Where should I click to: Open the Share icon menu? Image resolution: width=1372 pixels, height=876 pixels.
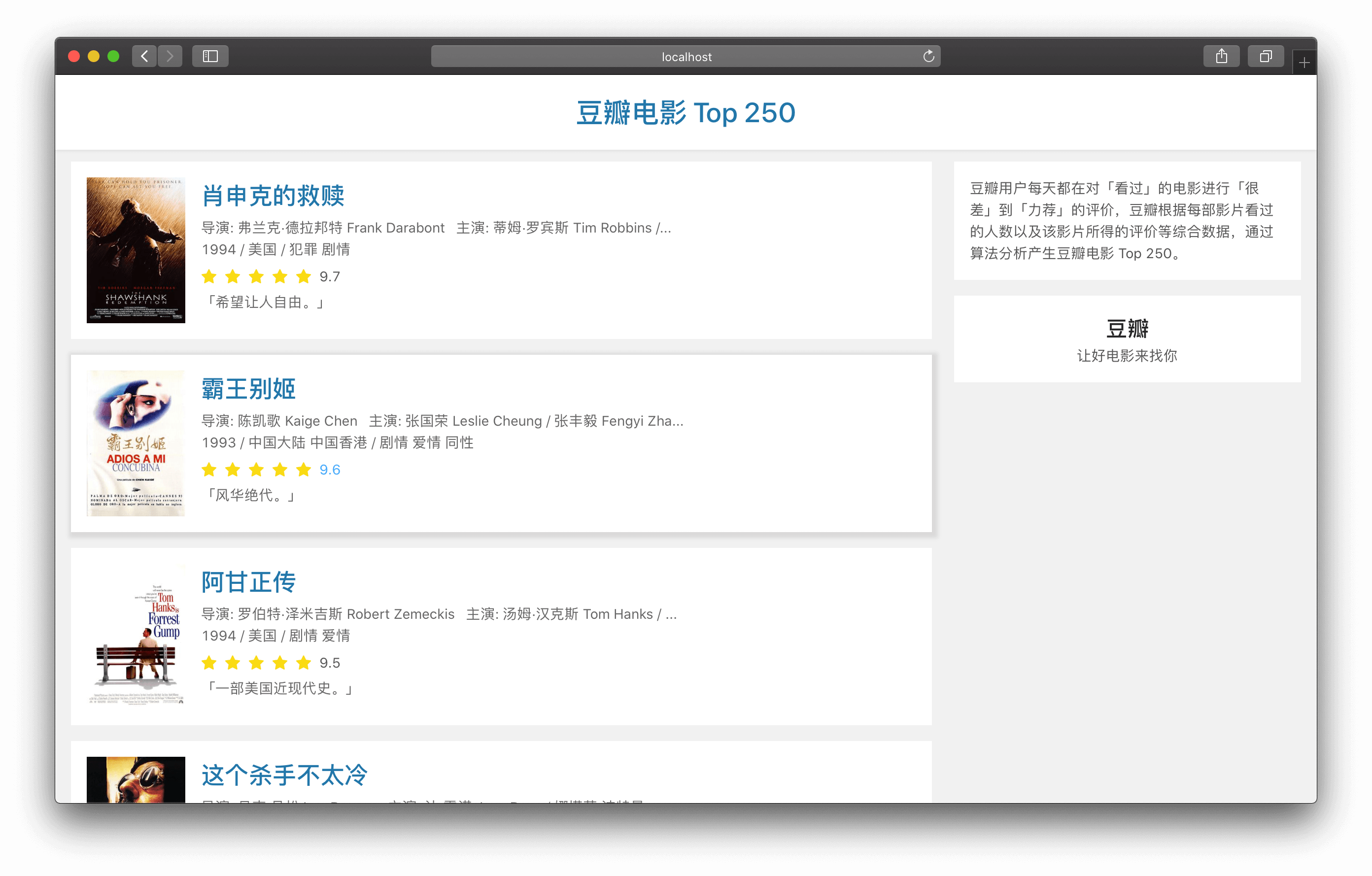tap(1221, 56)
